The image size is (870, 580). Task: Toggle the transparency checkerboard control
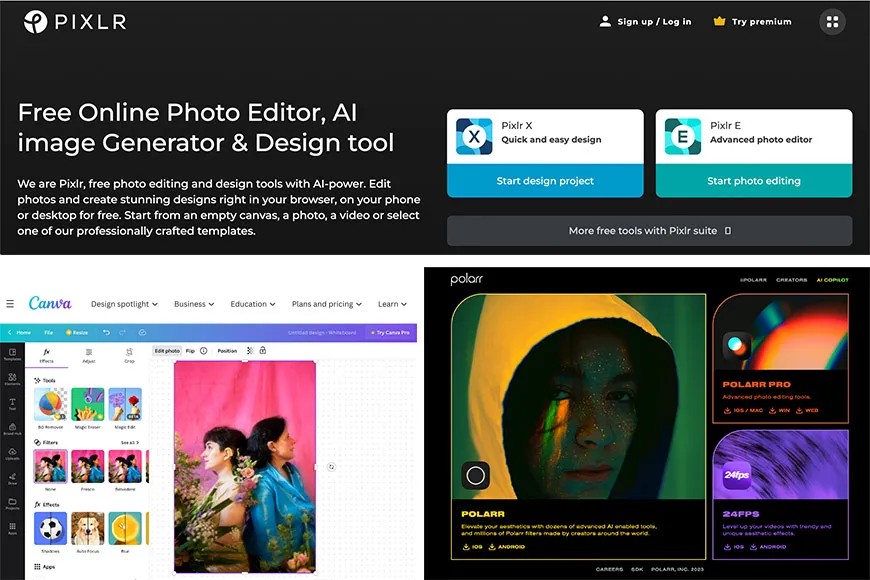pyautogui.click(x=250, y=351)
